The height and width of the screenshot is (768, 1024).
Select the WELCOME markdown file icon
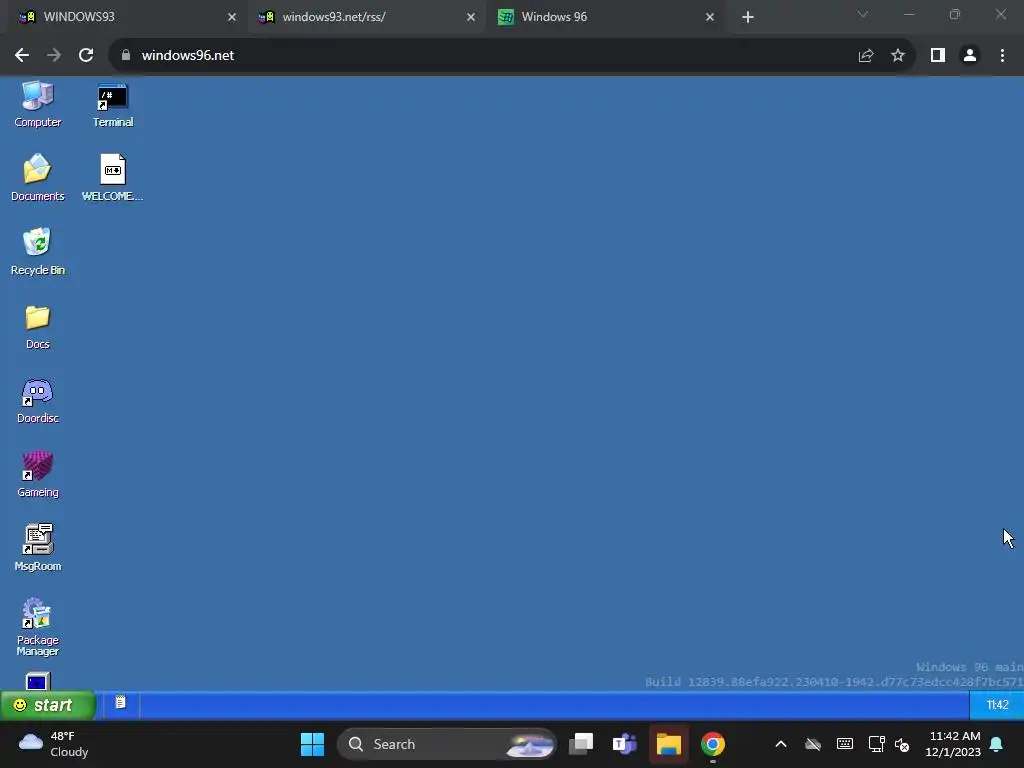[x=112, y=178]
